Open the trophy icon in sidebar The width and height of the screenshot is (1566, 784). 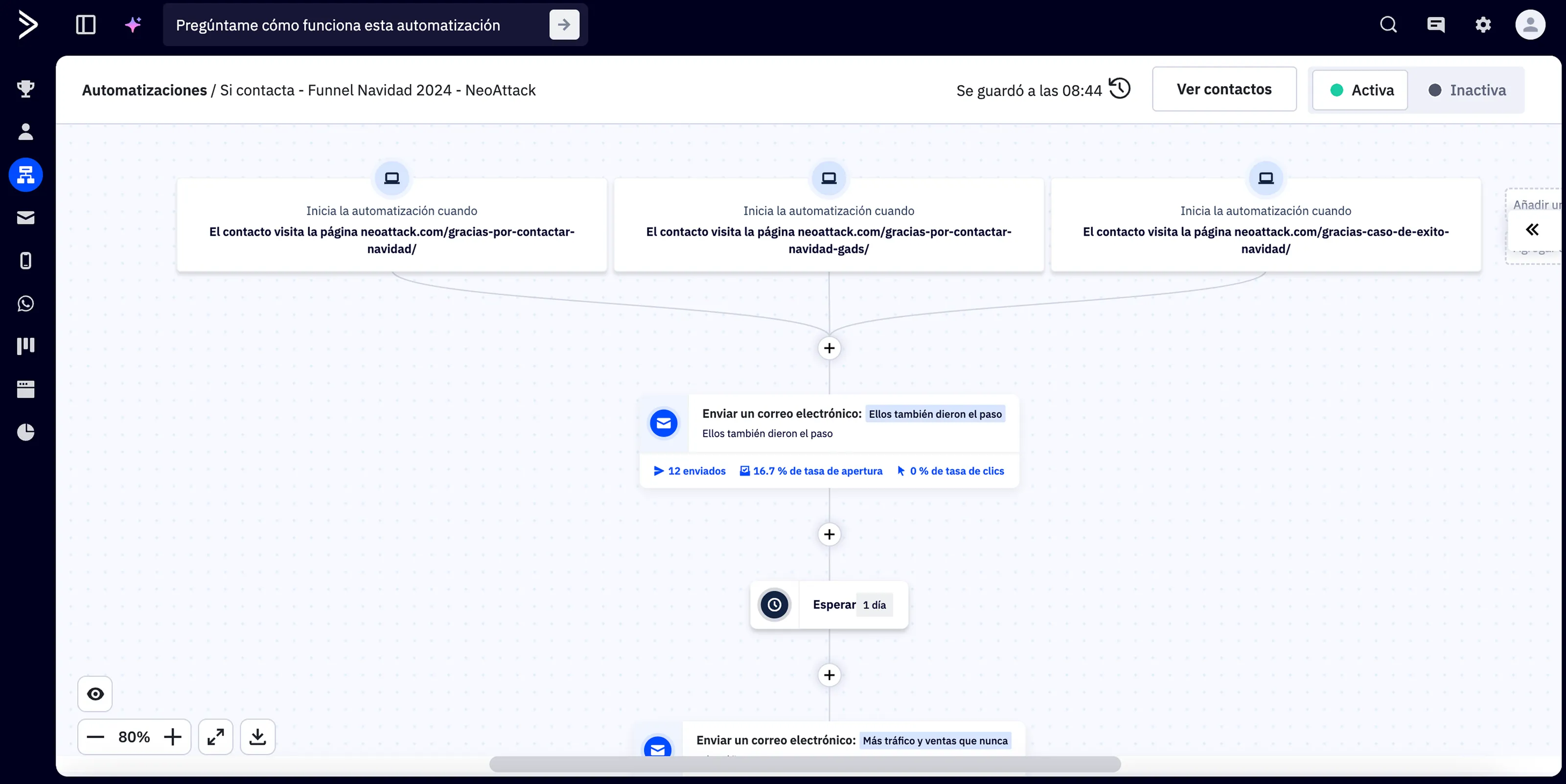[25, 89]
